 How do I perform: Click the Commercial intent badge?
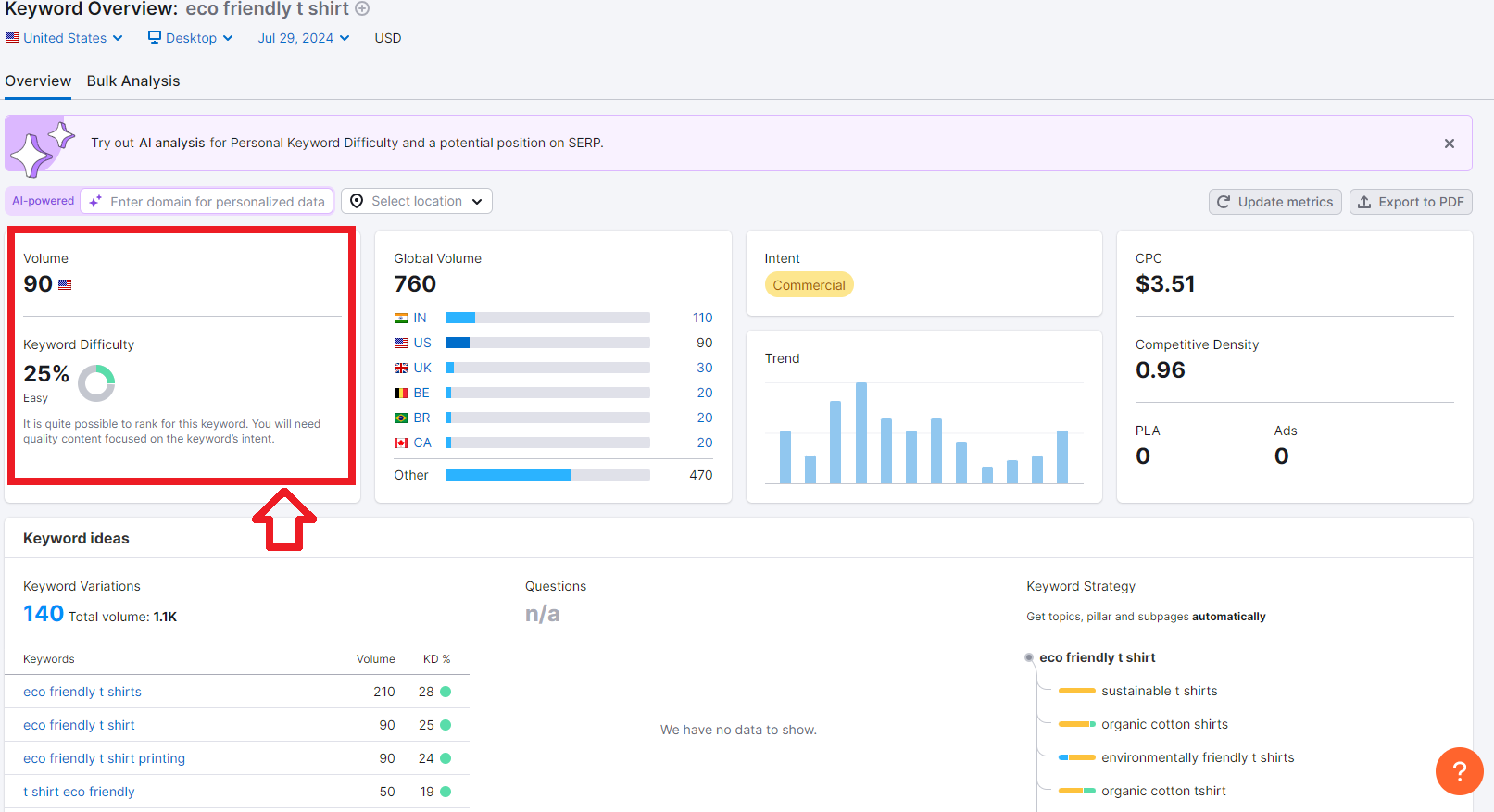(810, 285)
